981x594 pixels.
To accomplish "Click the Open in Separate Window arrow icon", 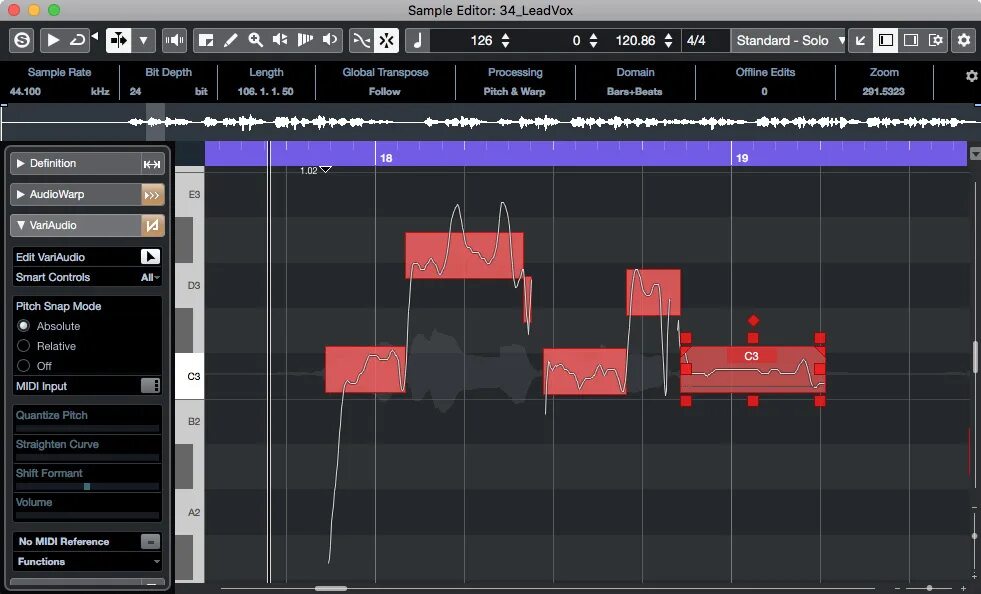I will [x=861, y=41].
